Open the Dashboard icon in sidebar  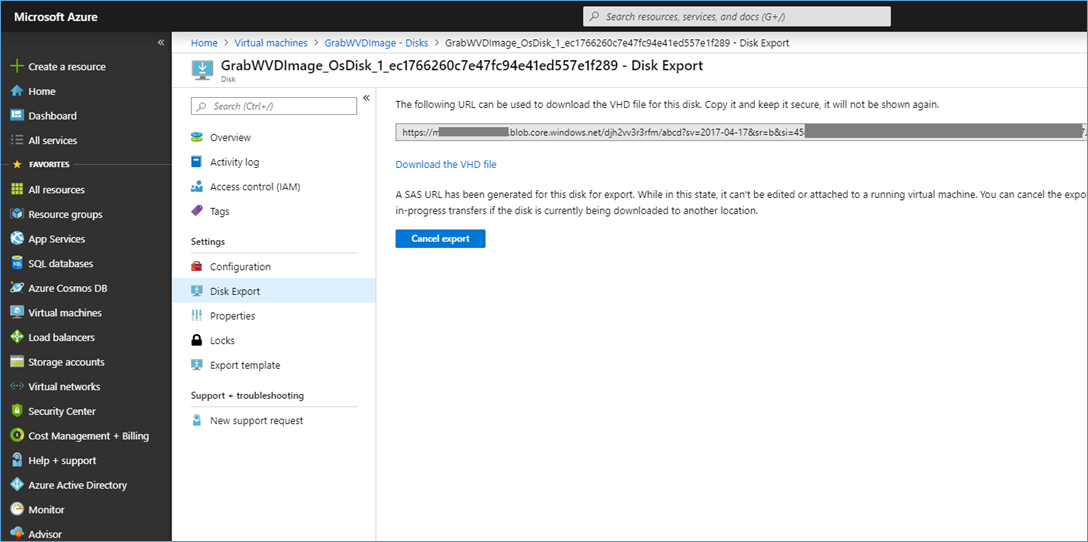pos(17,116)
